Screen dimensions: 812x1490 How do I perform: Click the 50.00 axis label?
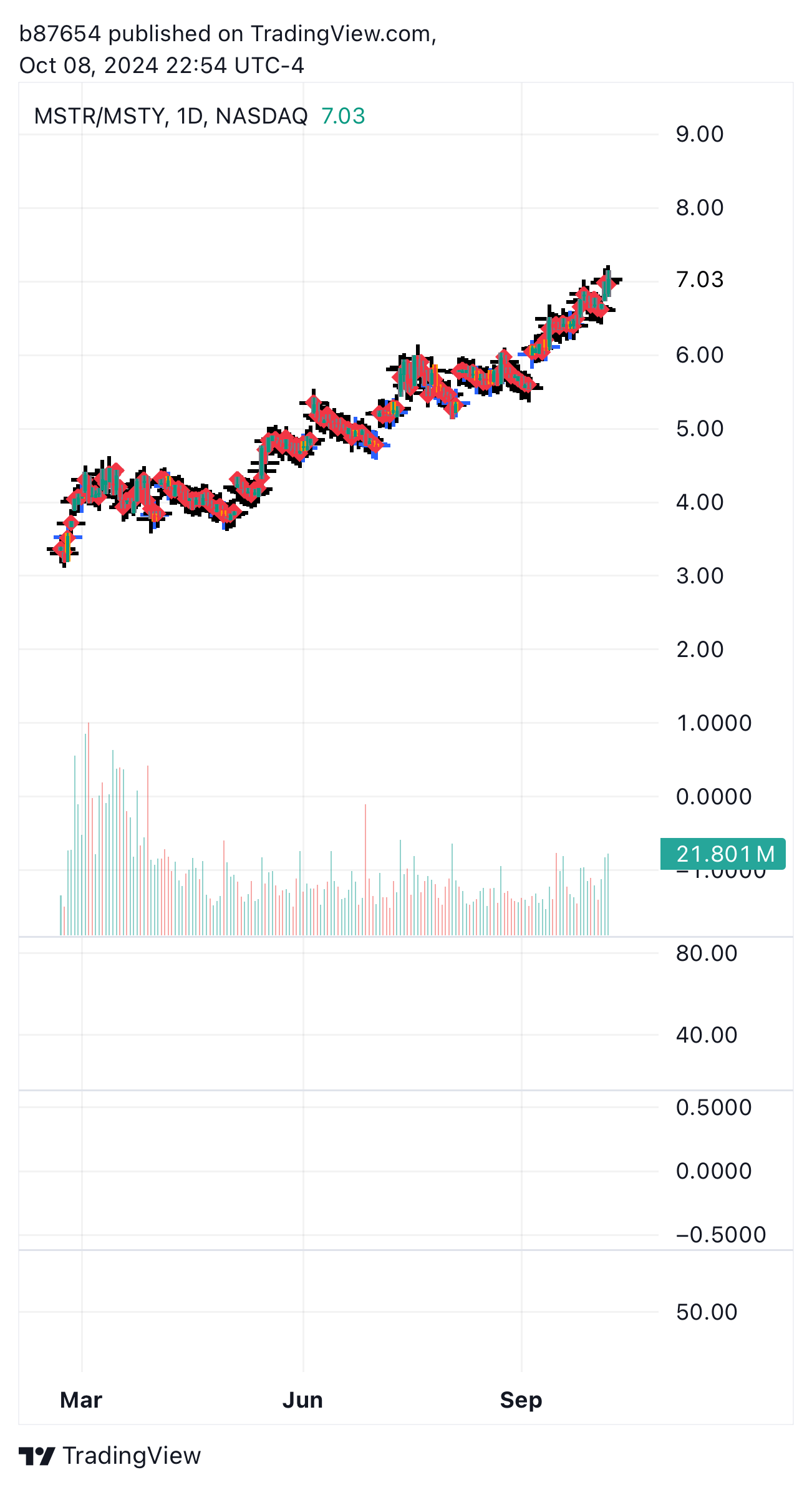(x=707, y=1312)
